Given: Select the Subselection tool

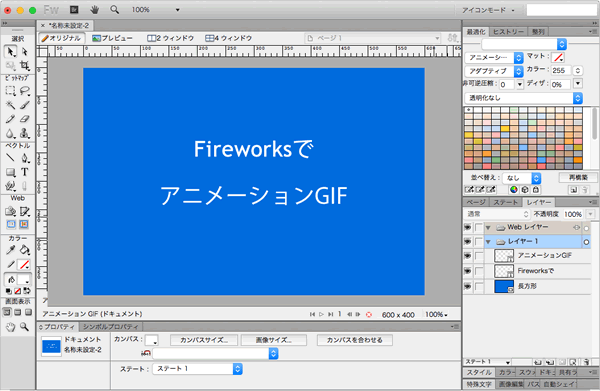Looking at the screenshot, I should (24, 51).
